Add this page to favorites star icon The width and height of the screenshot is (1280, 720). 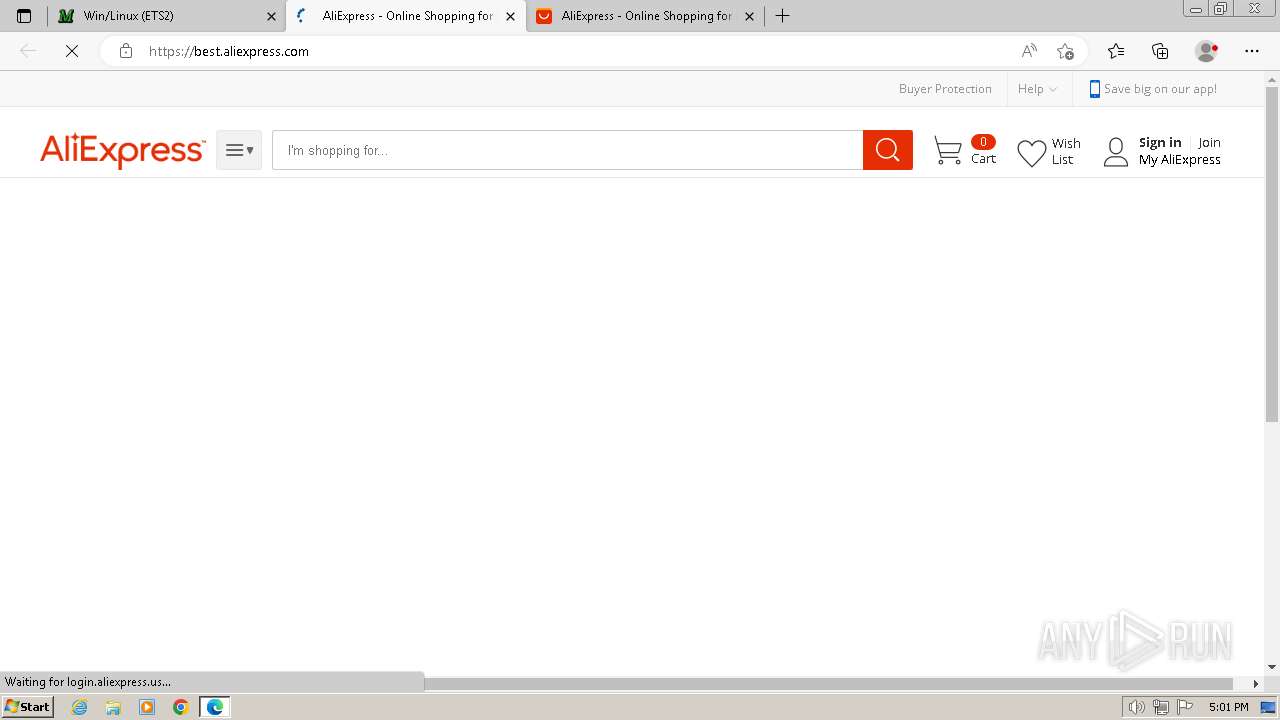[1065, 51]
